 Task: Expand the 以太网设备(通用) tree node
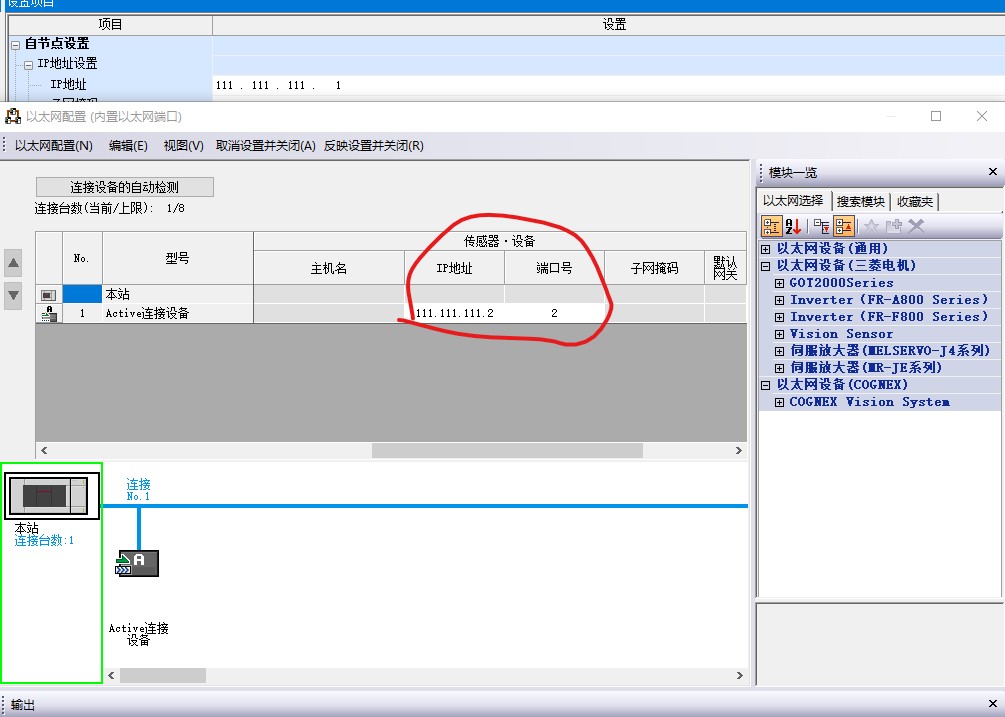tap(766, 248)
